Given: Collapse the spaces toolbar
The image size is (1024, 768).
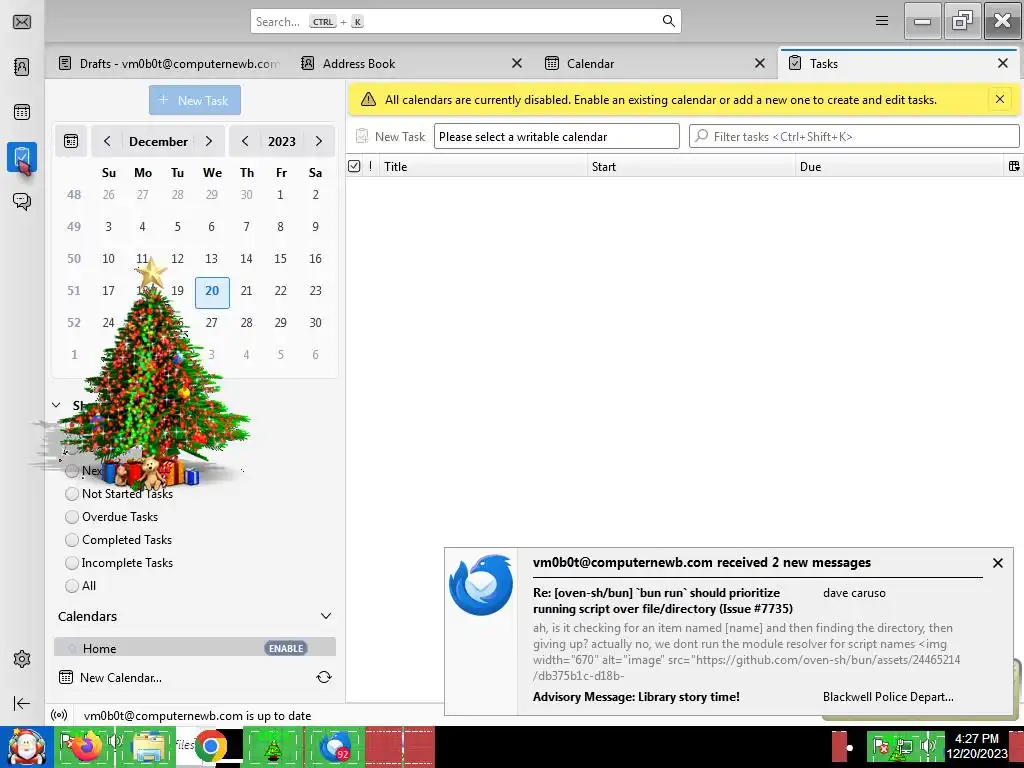Looking at the screenshot, I should click(22, 703).
